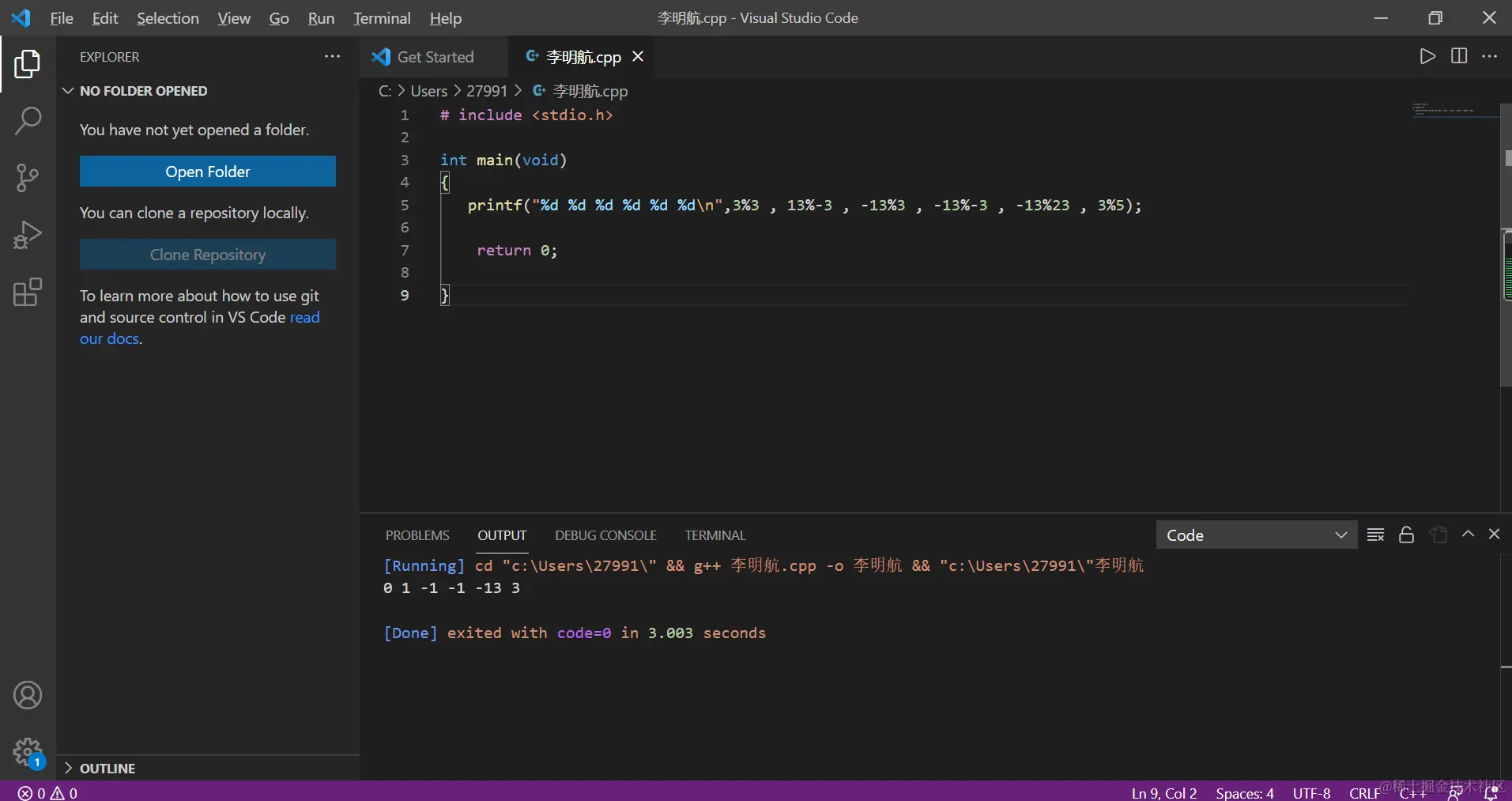This screenshot has width=1512, height=801.
Task: Click the '[Done] exited with code=0' line
Action: (x=575, y=633)
